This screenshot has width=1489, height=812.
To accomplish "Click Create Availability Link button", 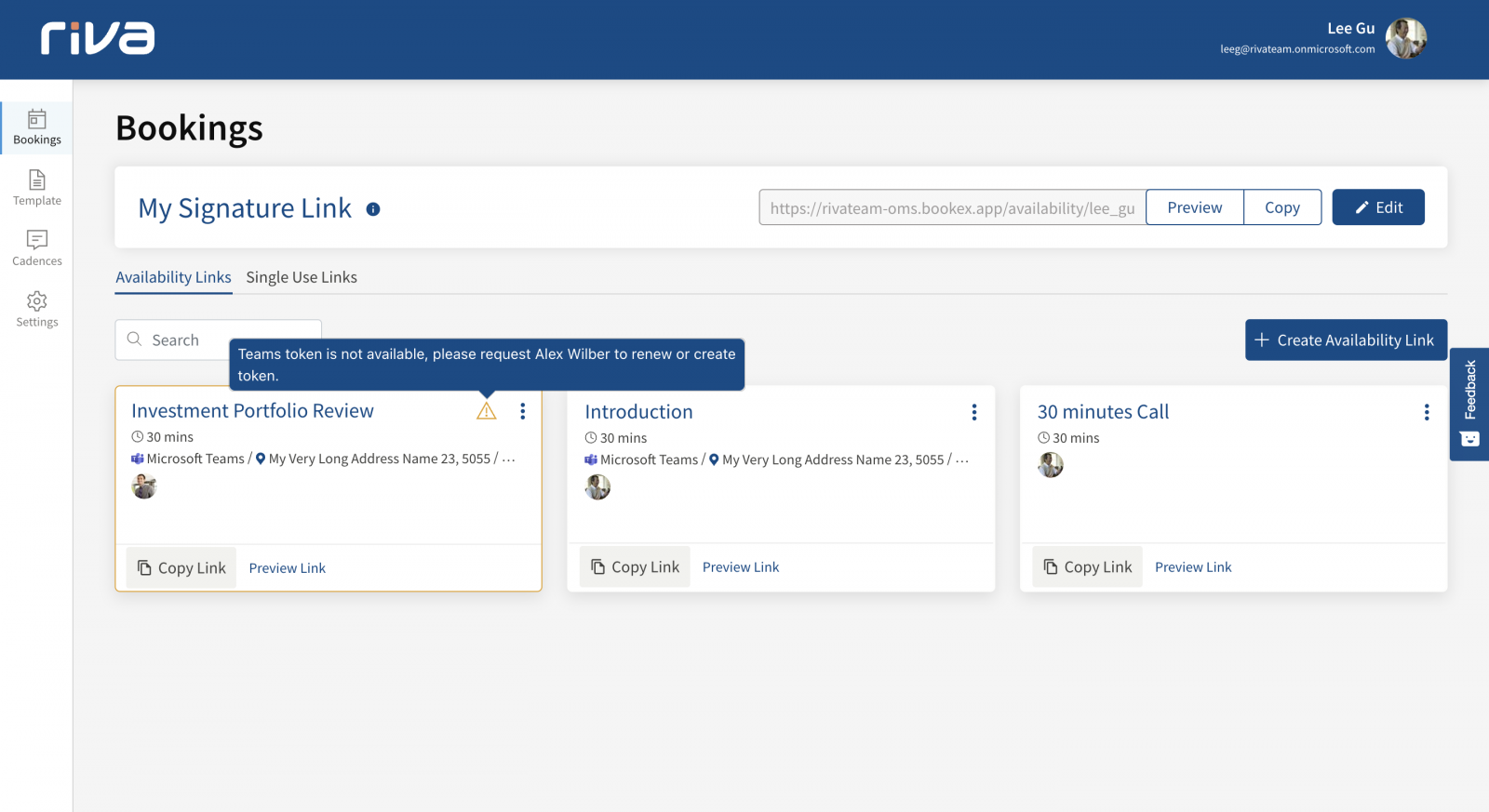I will tap(1346, 340).
